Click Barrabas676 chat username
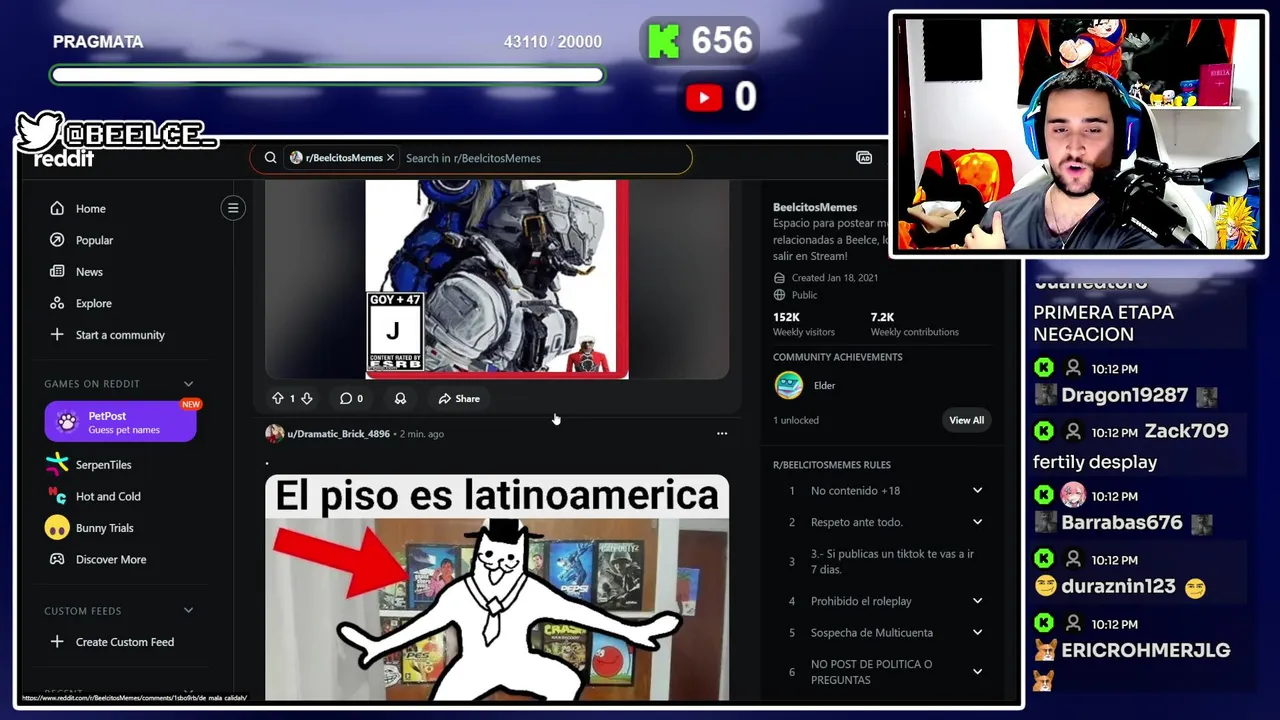The height and width of the screenshot is (720, 1280). pos(1121,523)
